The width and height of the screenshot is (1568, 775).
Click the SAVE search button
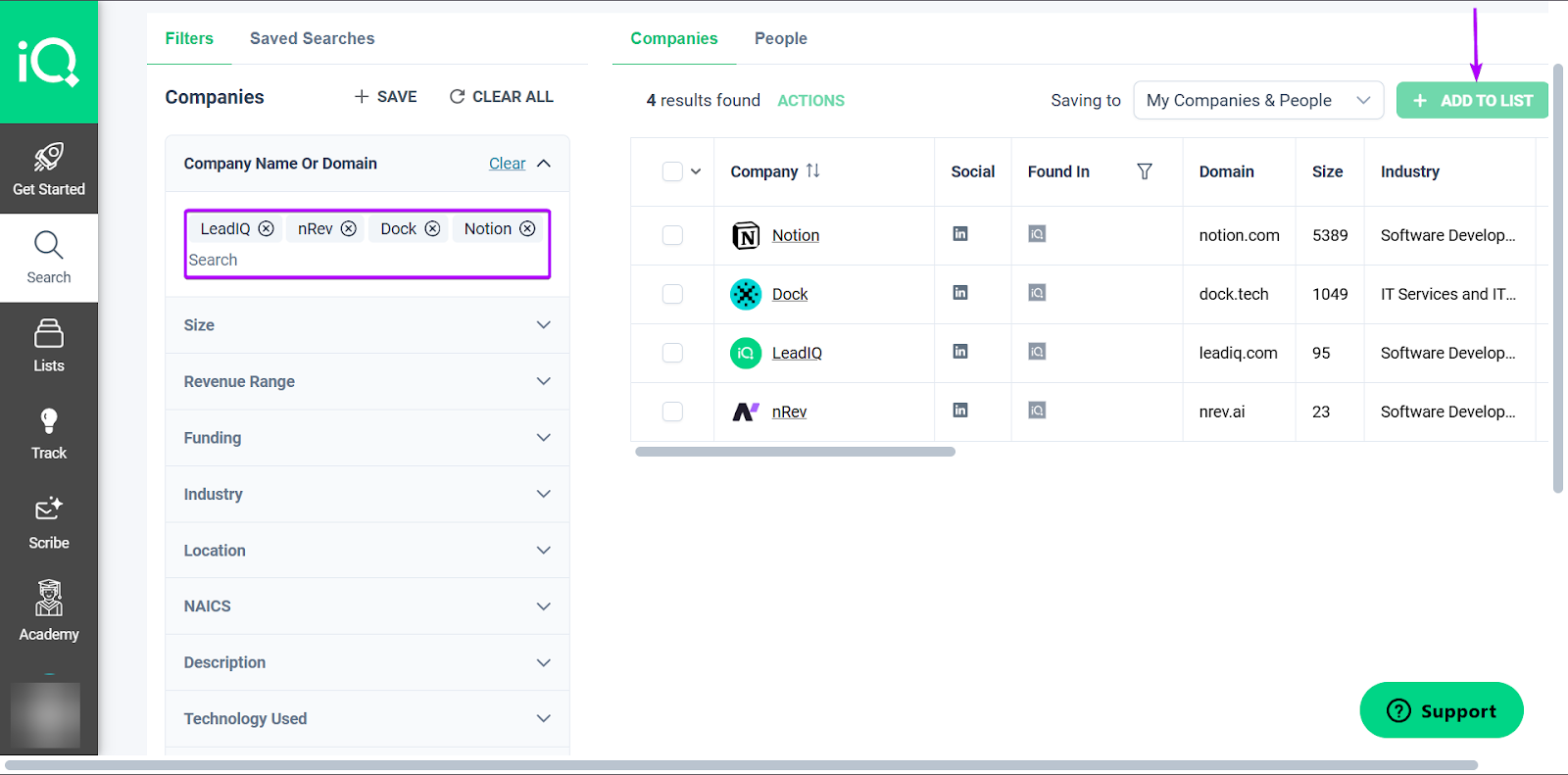point(385,96)
